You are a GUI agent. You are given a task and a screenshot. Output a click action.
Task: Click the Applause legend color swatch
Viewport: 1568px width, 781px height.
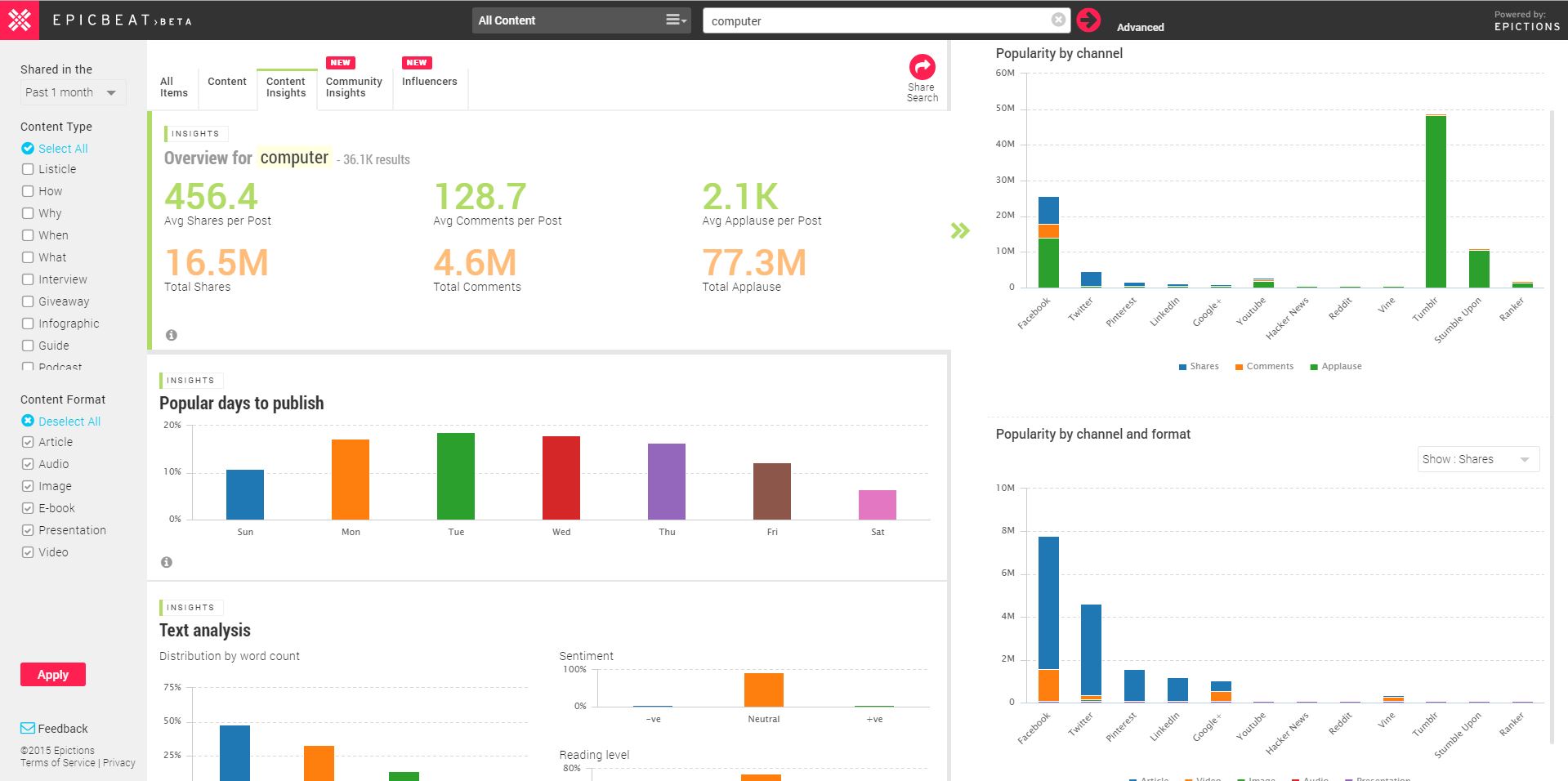[x=1314, y=367]
